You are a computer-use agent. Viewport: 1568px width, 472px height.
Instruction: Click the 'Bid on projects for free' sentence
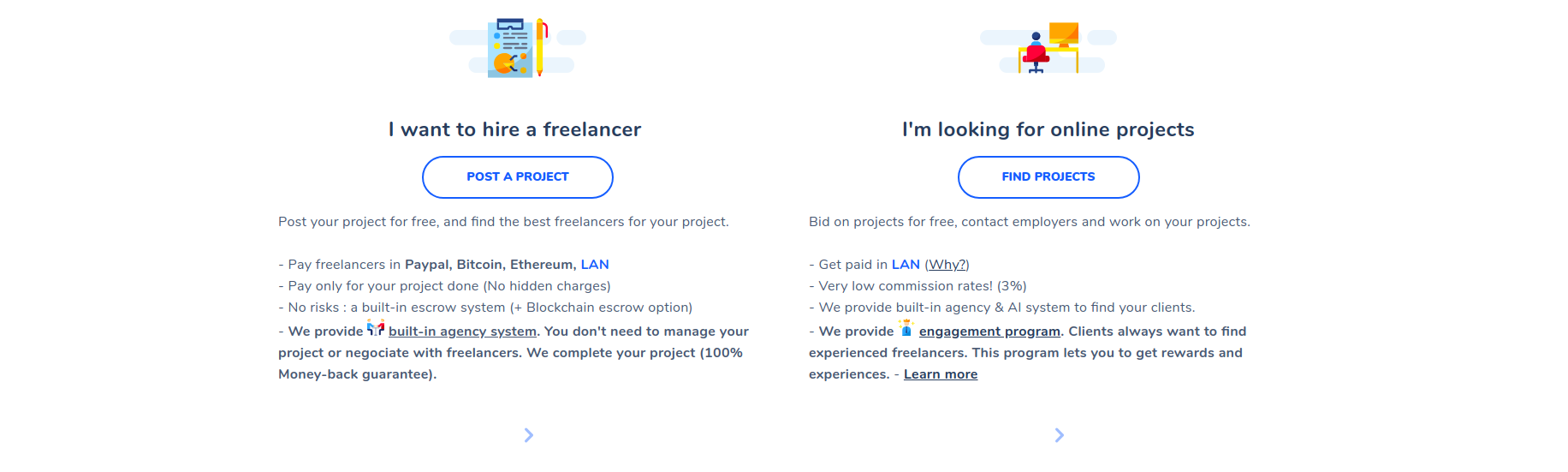tap(1030, 222)
